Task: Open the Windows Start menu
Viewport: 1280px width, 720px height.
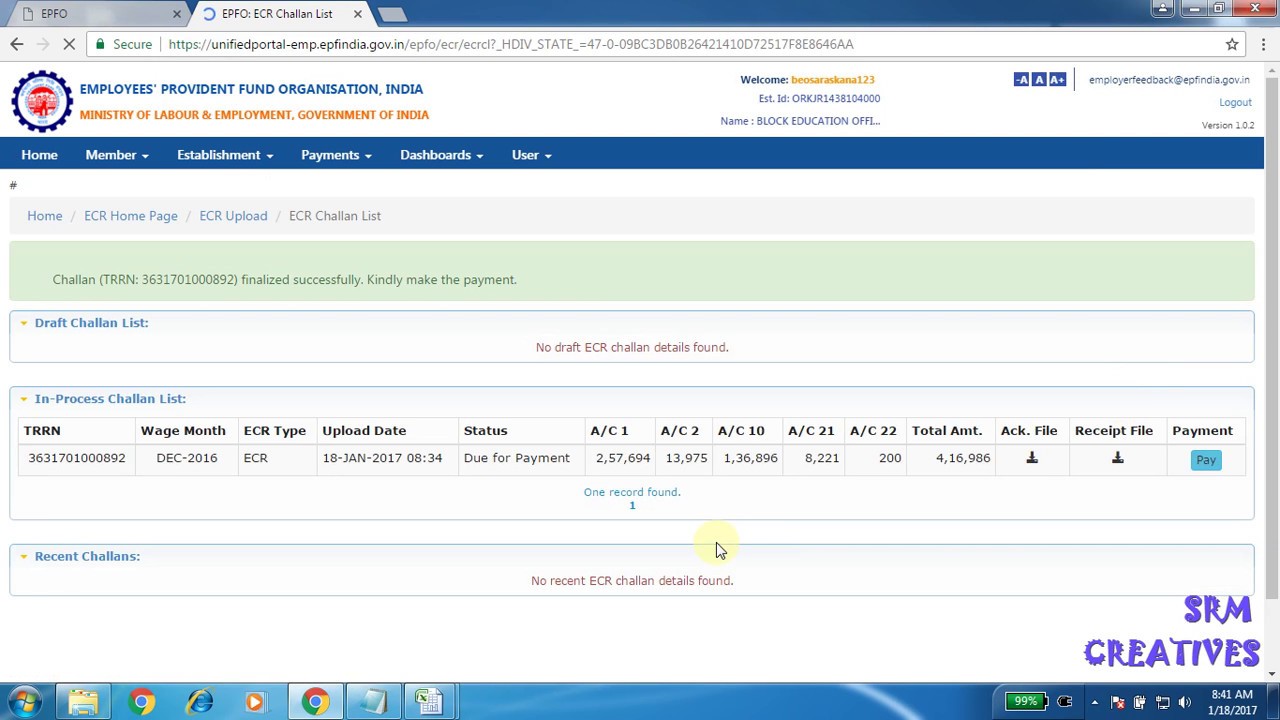Action: (24, 702)
